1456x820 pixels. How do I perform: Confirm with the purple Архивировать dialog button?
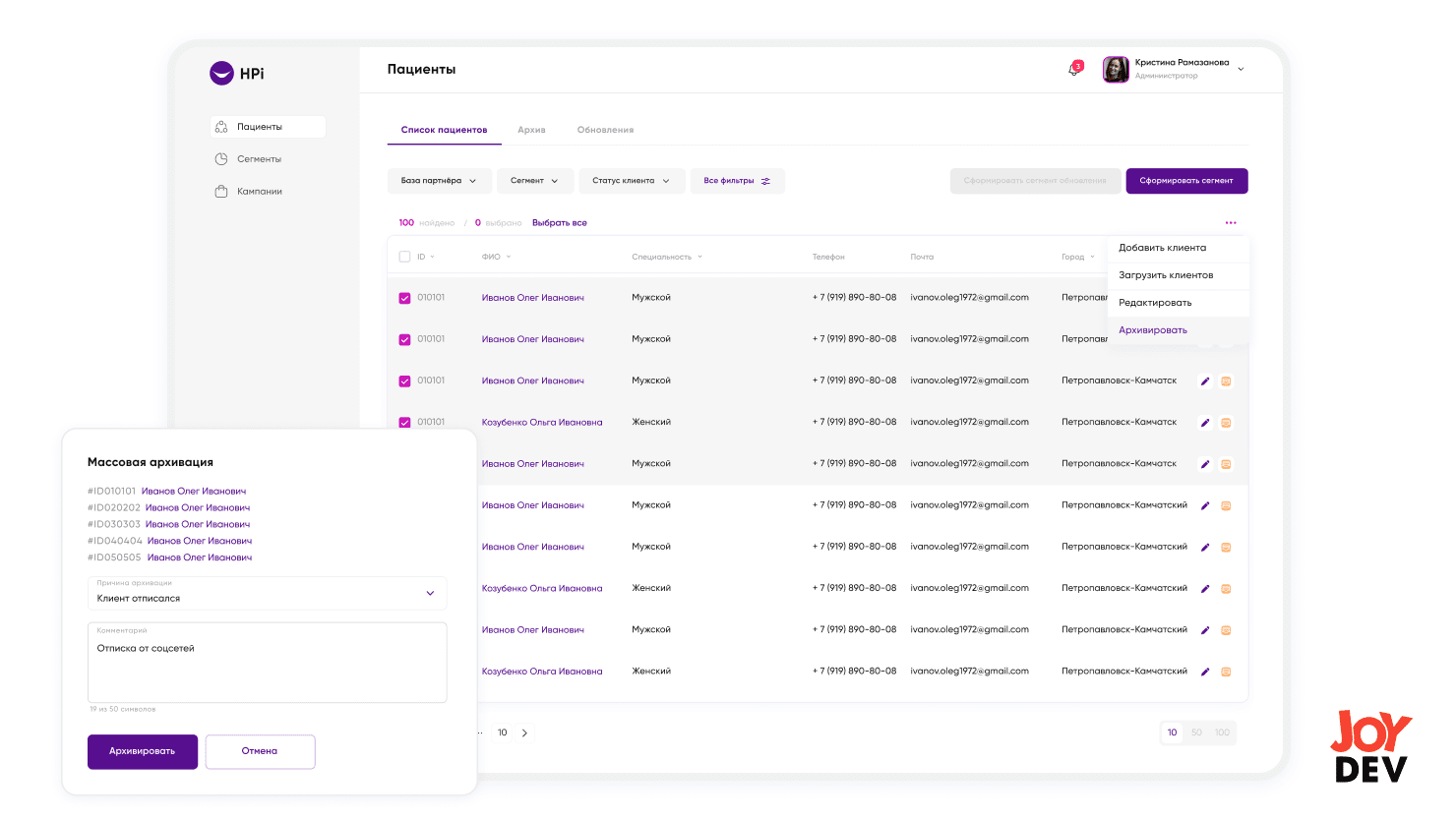tap(143, 751)
